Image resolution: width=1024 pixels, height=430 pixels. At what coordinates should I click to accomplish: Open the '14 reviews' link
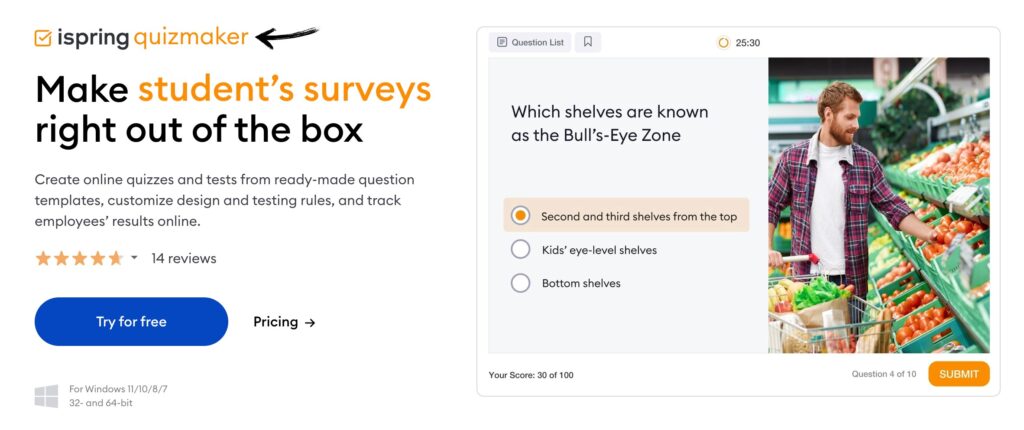184,258
